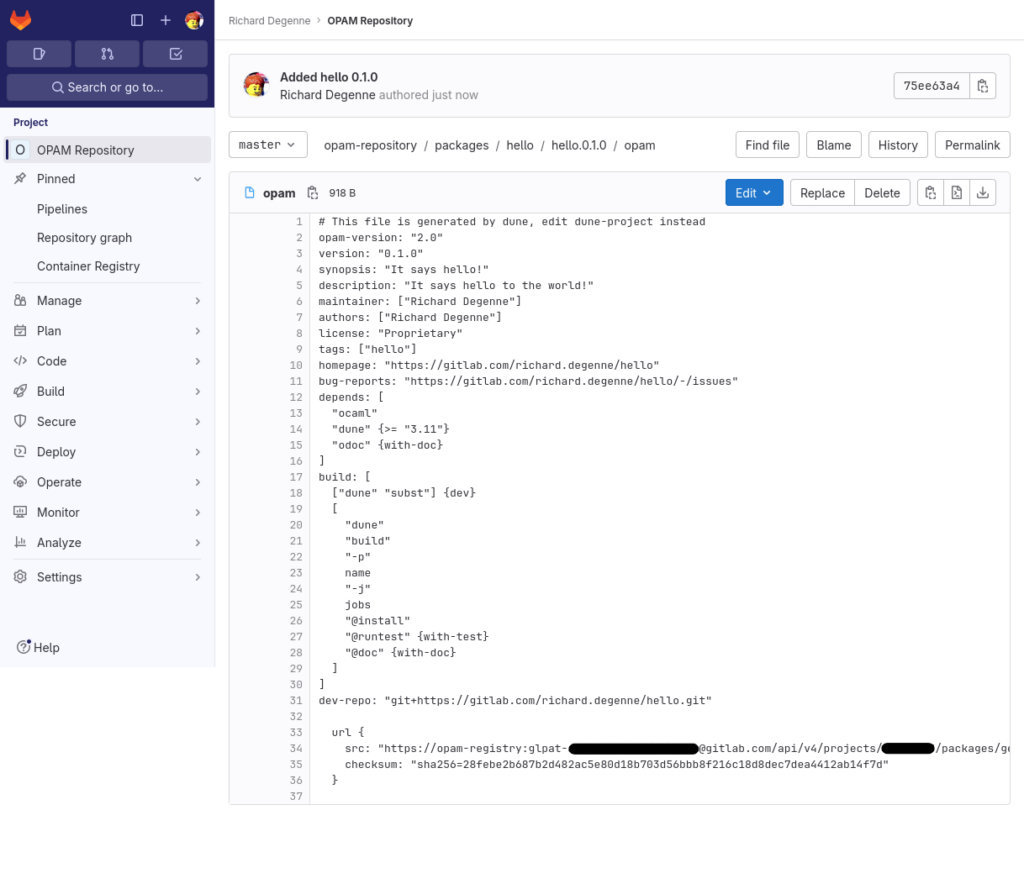Screen dimensions: 1024x889
Task: Focus the Search or go to field
Action: tap(107, 87)
